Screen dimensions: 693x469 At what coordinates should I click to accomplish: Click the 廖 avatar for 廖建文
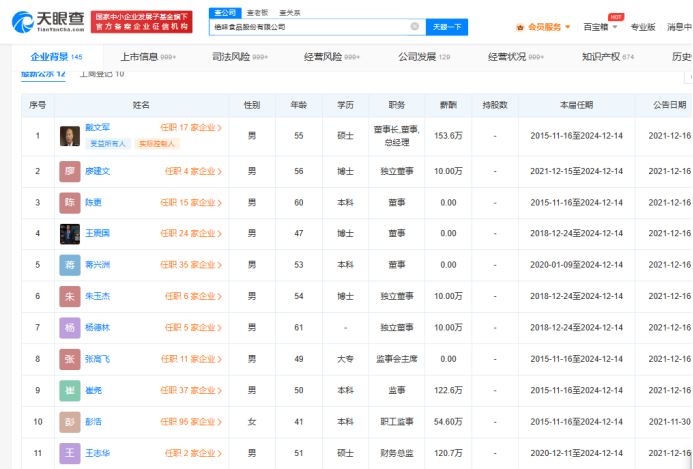pyautogui.click(x=69, y=171)
